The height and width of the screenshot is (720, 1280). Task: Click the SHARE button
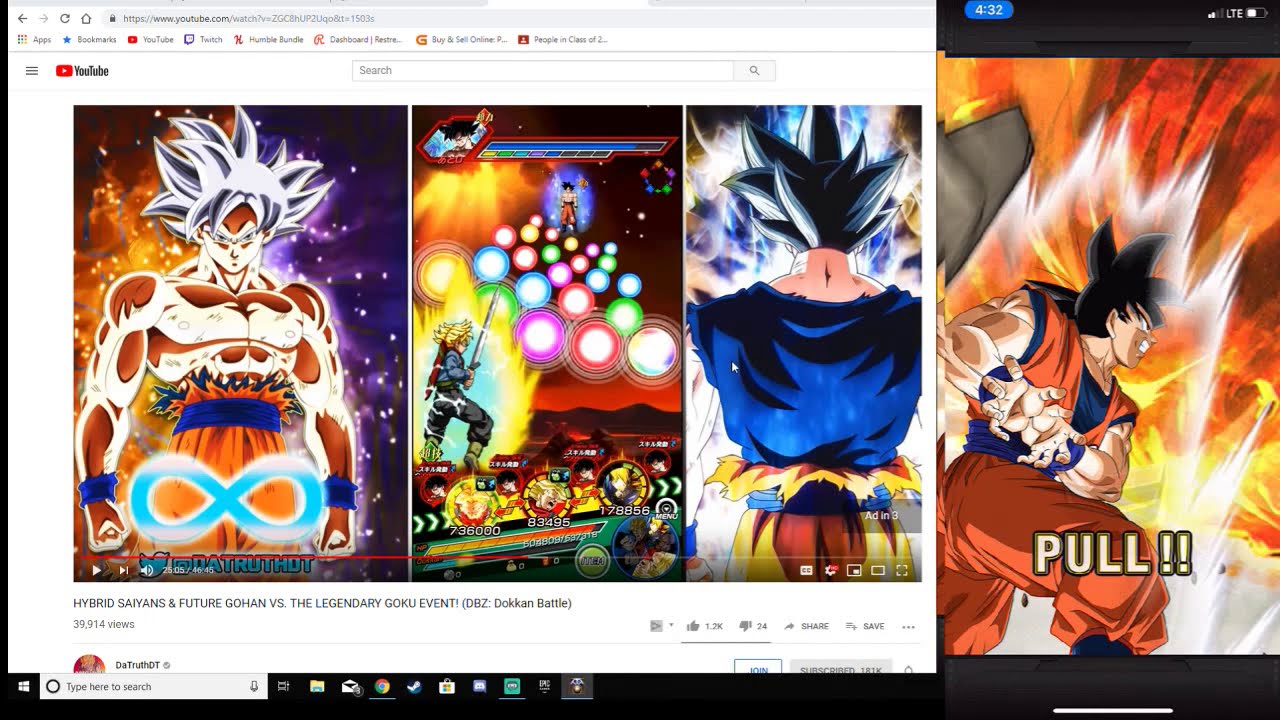coord(806,626)
